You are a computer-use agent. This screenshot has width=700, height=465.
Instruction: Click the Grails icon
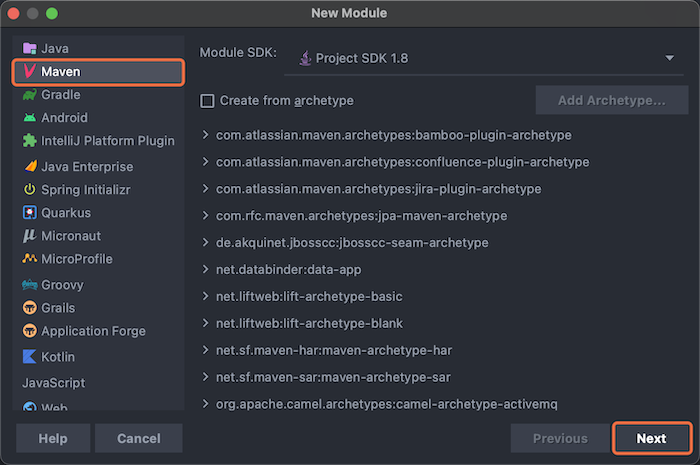[29, 307]
